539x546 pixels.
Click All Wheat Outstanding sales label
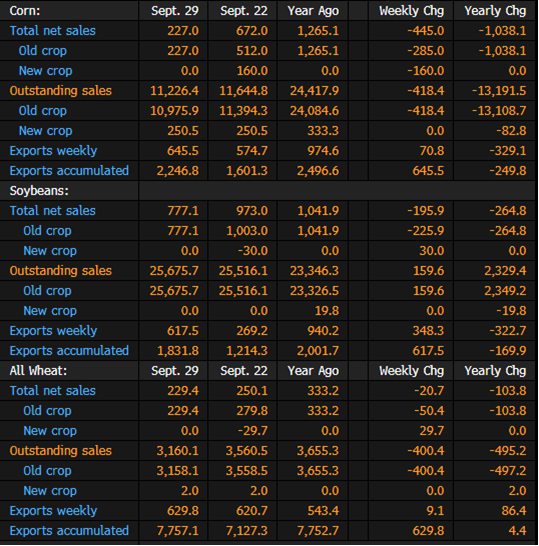[x=61, y=451]
